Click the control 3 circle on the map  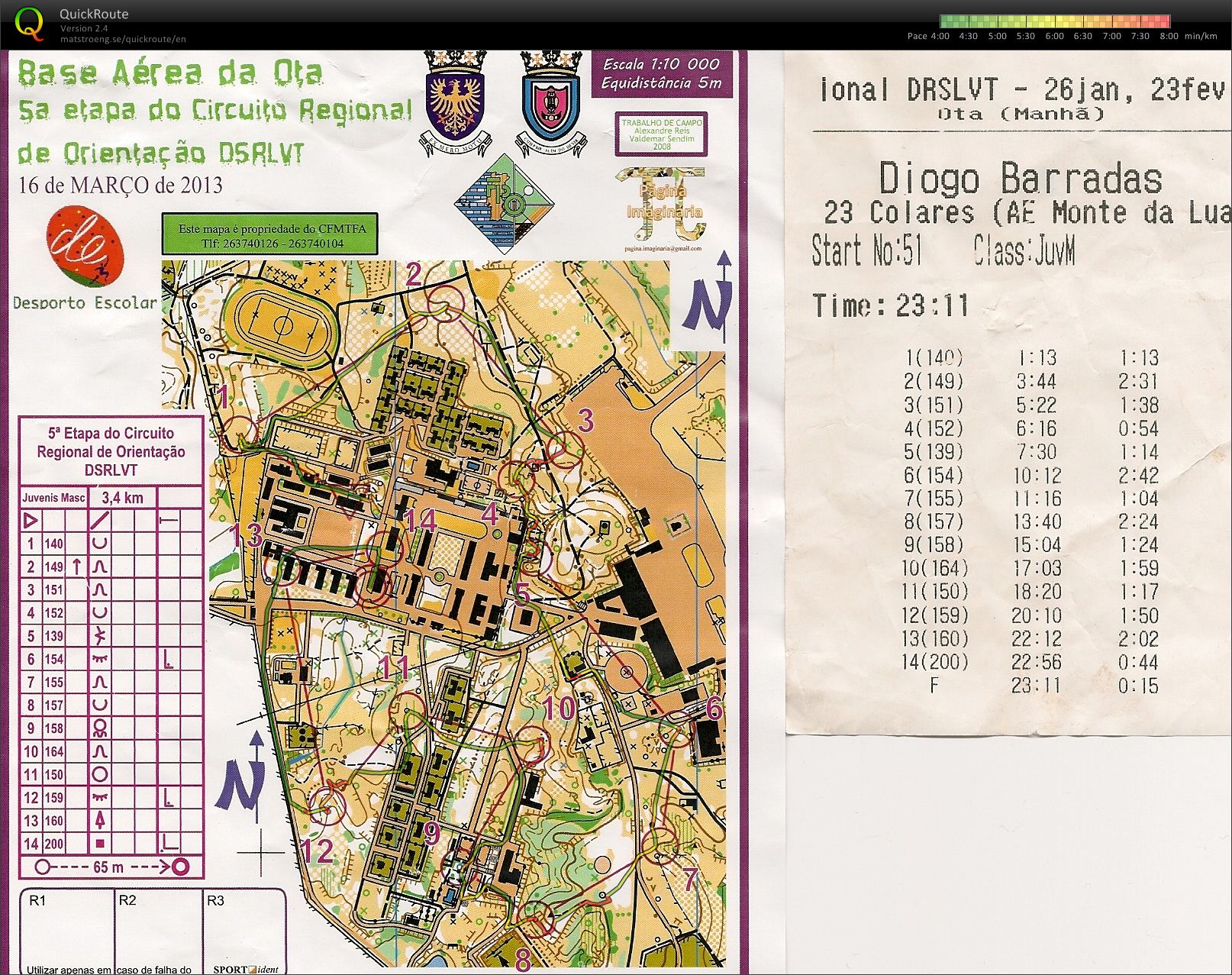tap(566, 449)
